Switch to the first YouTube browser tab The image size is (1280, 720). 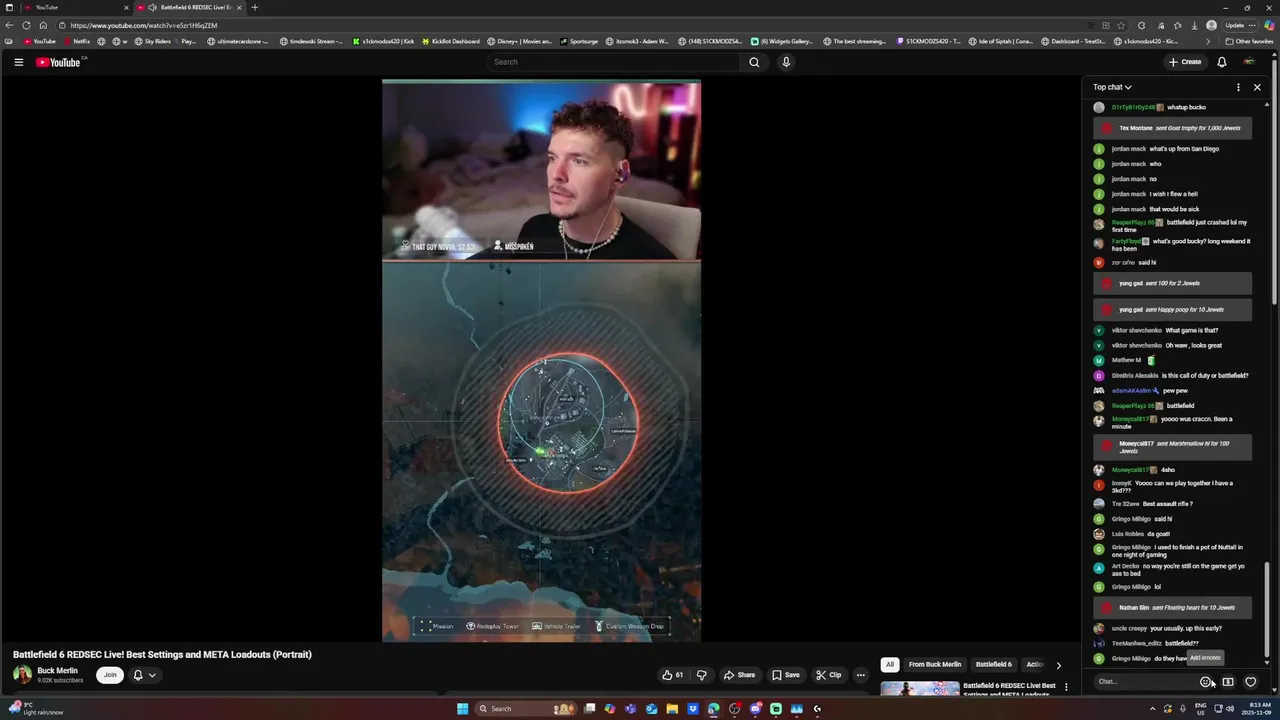(75, 7)
